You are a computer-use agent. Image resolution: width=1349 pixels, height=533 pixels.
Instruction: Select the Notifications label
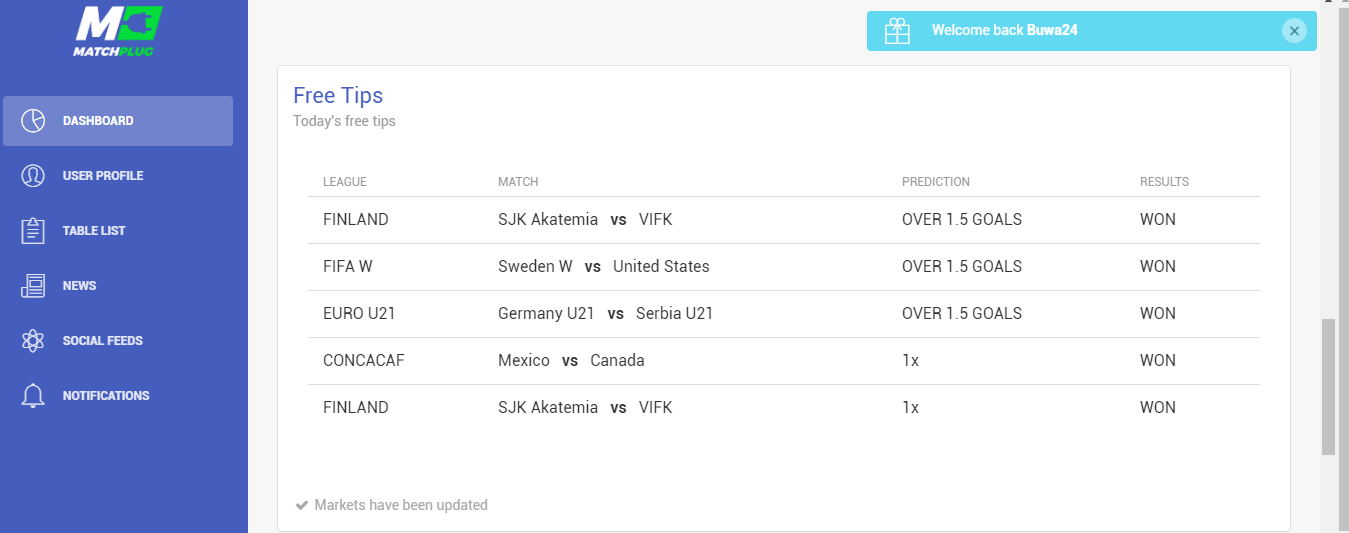click(x=106, y=396)
